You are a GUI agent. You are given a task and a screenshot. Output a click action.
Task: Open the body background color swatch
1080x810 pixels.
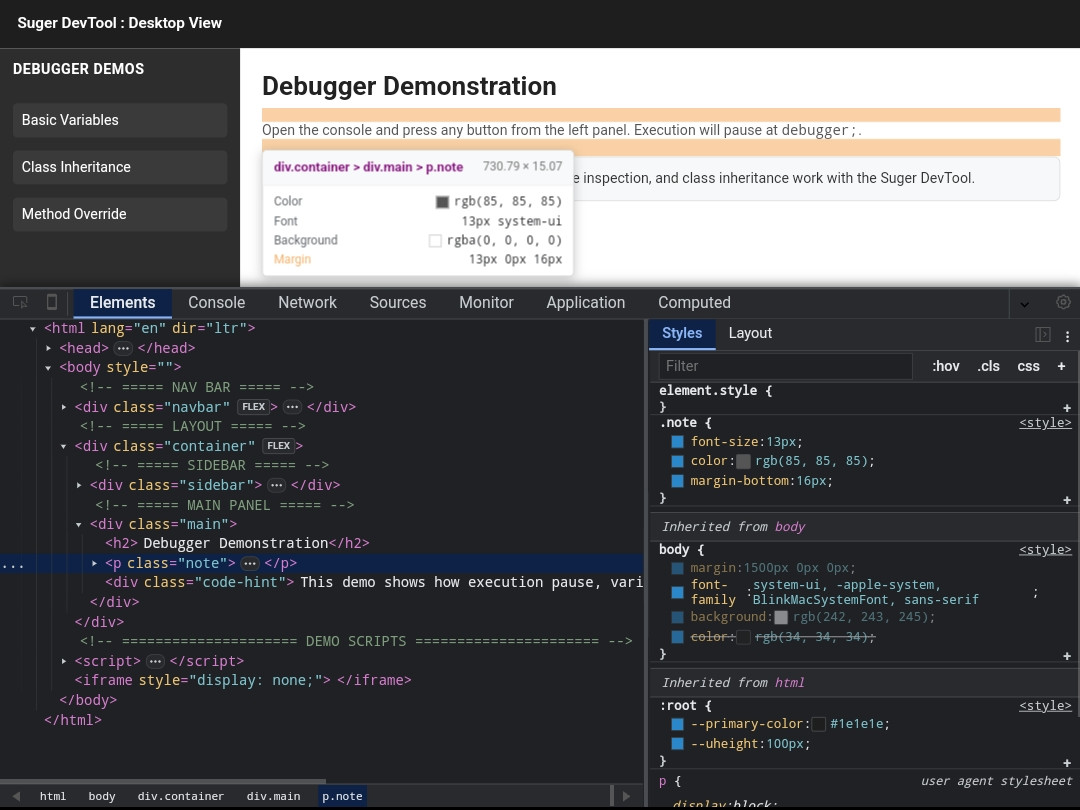pos(781,617)
